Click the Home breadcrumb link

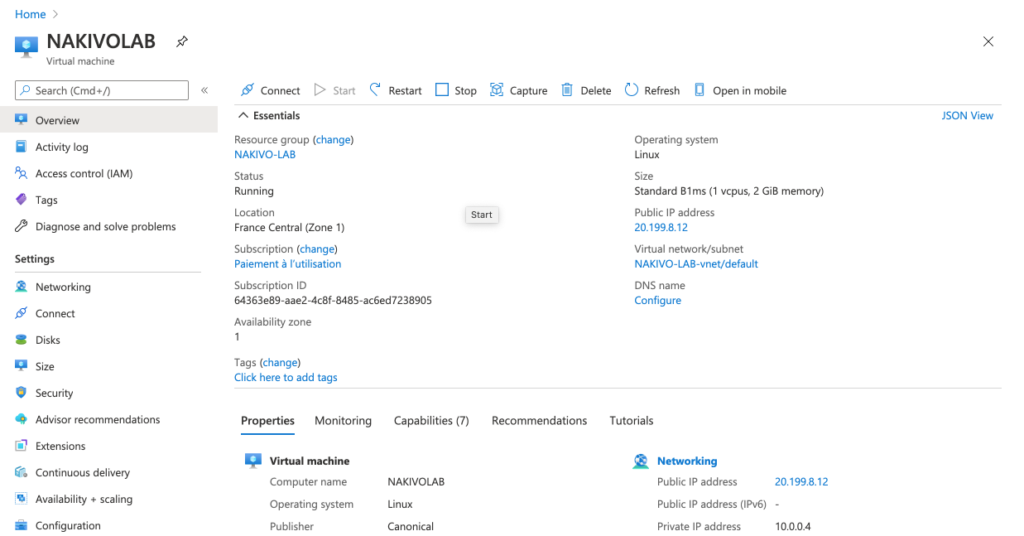tap(30, 14)
